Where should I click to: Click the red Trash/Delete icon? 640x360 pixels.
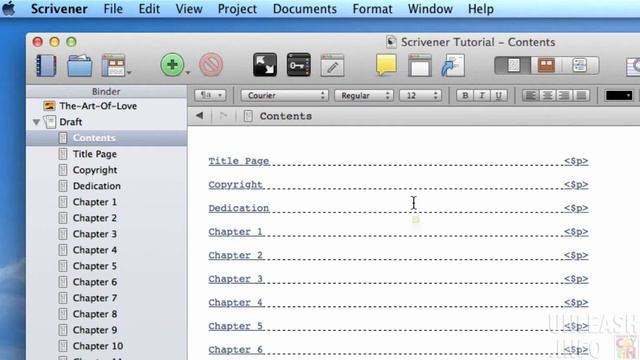coord(211,65)
